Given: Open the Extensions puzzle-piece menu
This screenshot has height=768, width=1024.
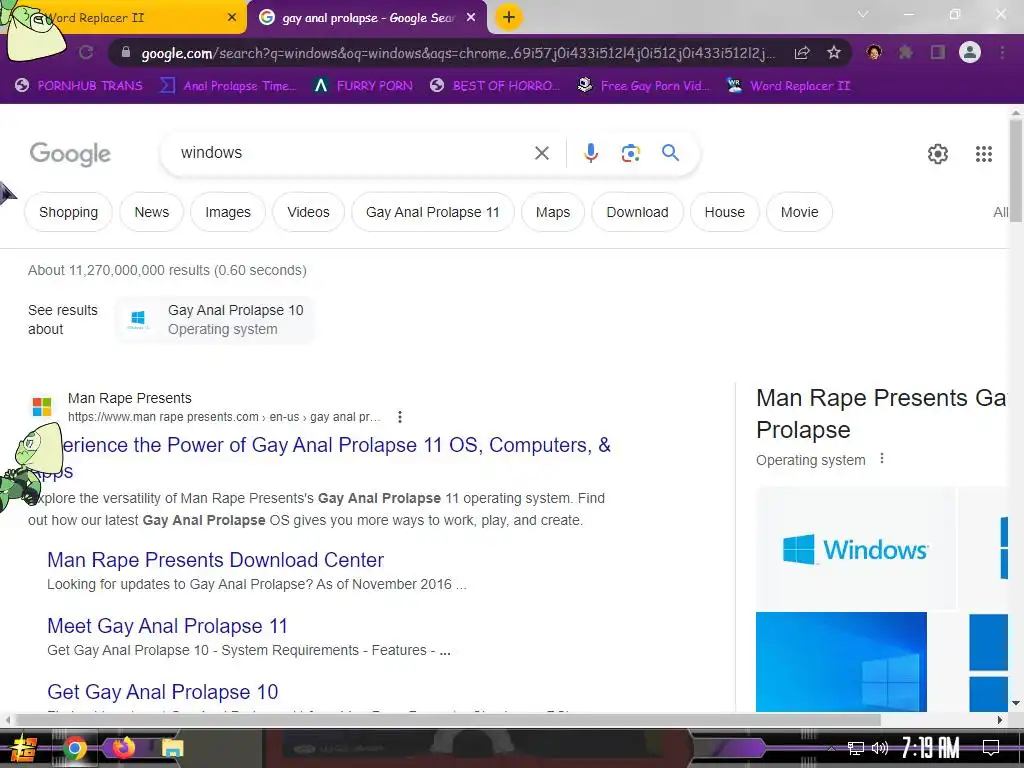Looking at the screenshot, I should coord(905,52).
